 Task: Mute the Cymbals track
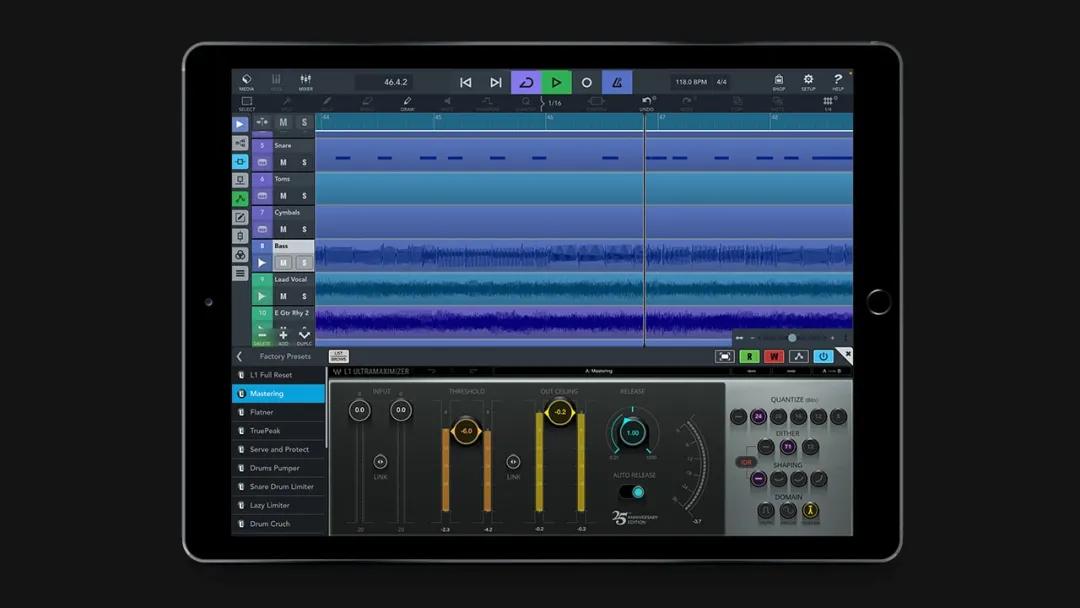click(283, 229)
